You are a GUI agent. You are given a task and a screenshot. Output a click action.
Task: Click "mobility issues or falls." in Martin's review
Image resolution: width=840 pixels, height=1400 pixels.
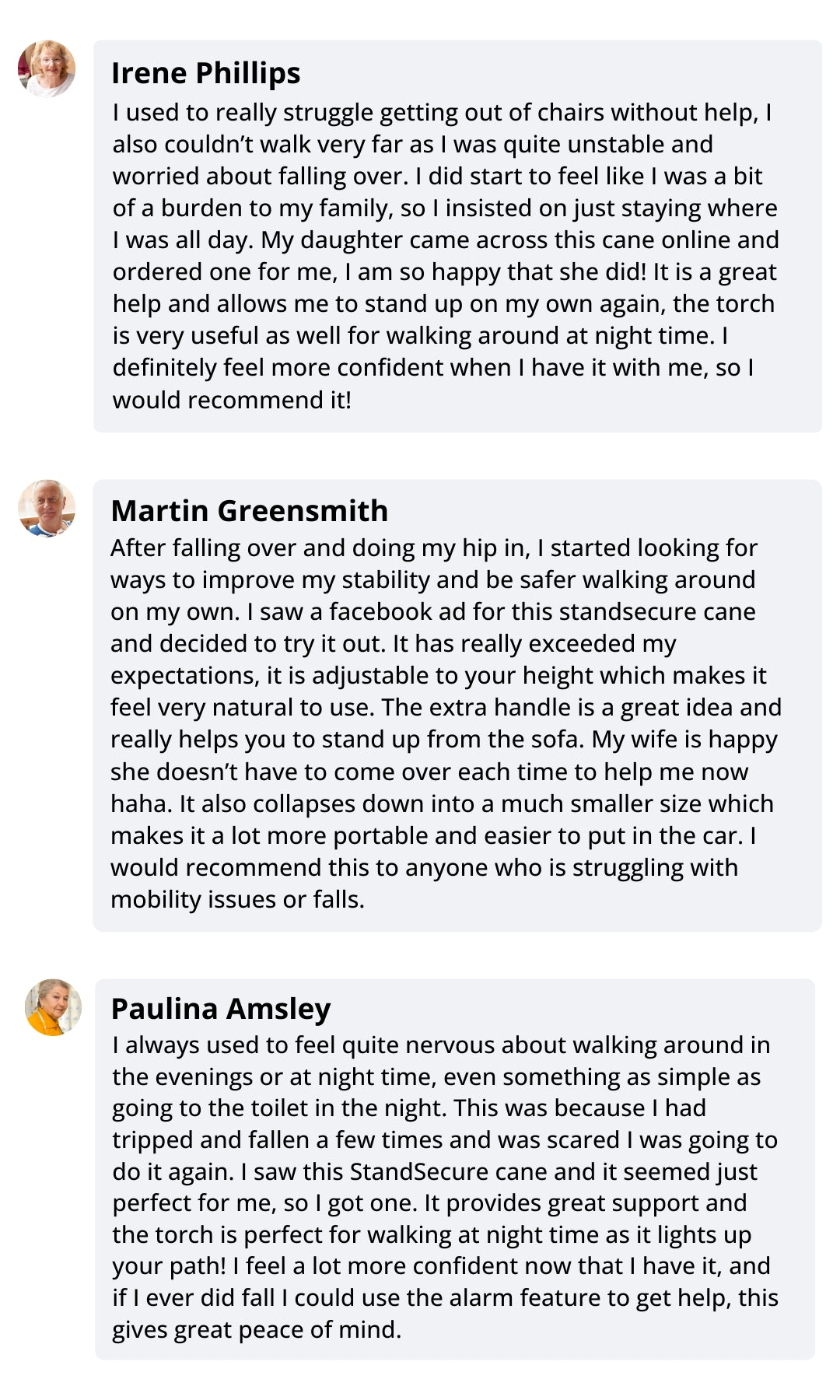click(x=237, y=899)
